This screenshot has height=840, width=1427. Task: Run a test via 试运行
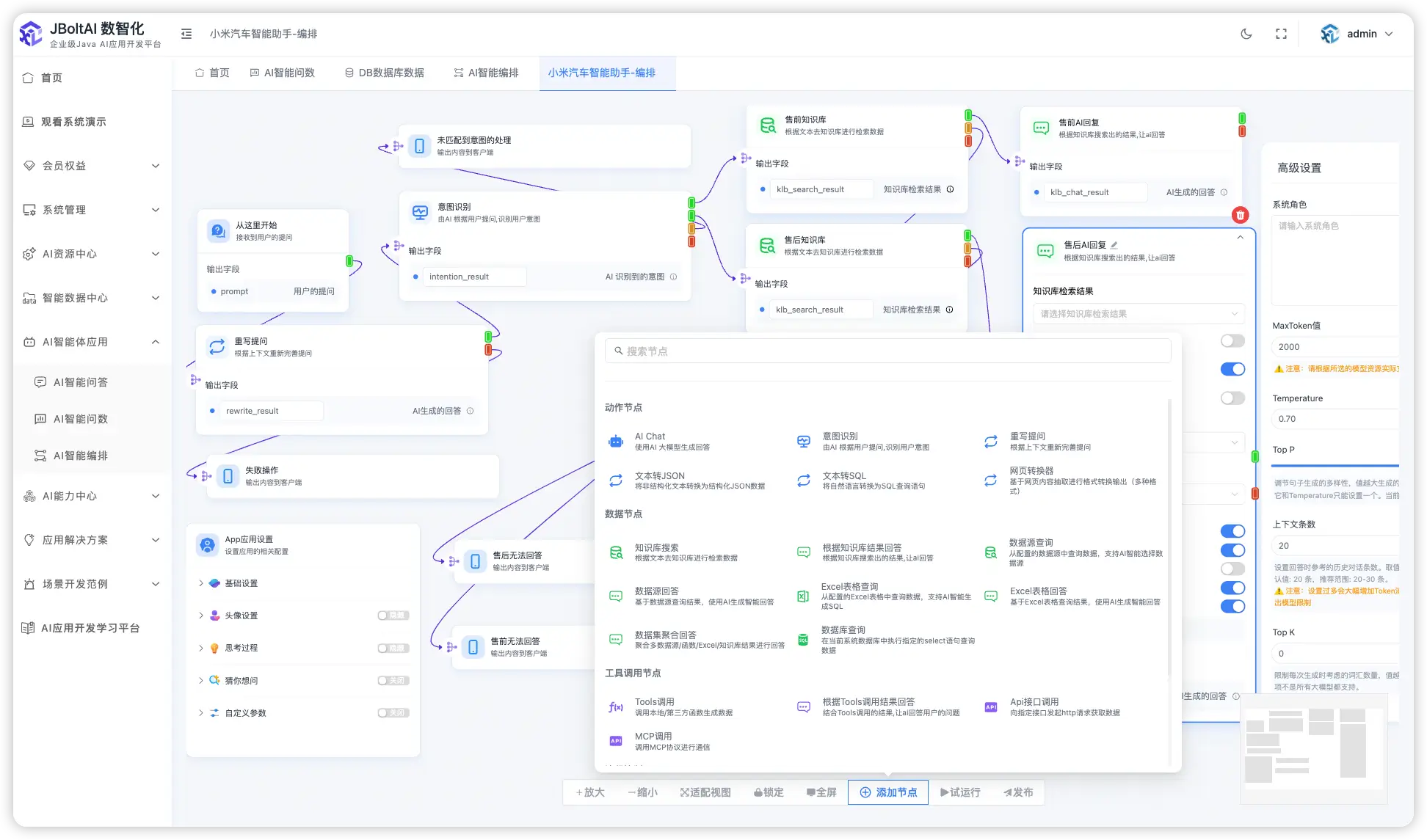click(x=959, y=792)
